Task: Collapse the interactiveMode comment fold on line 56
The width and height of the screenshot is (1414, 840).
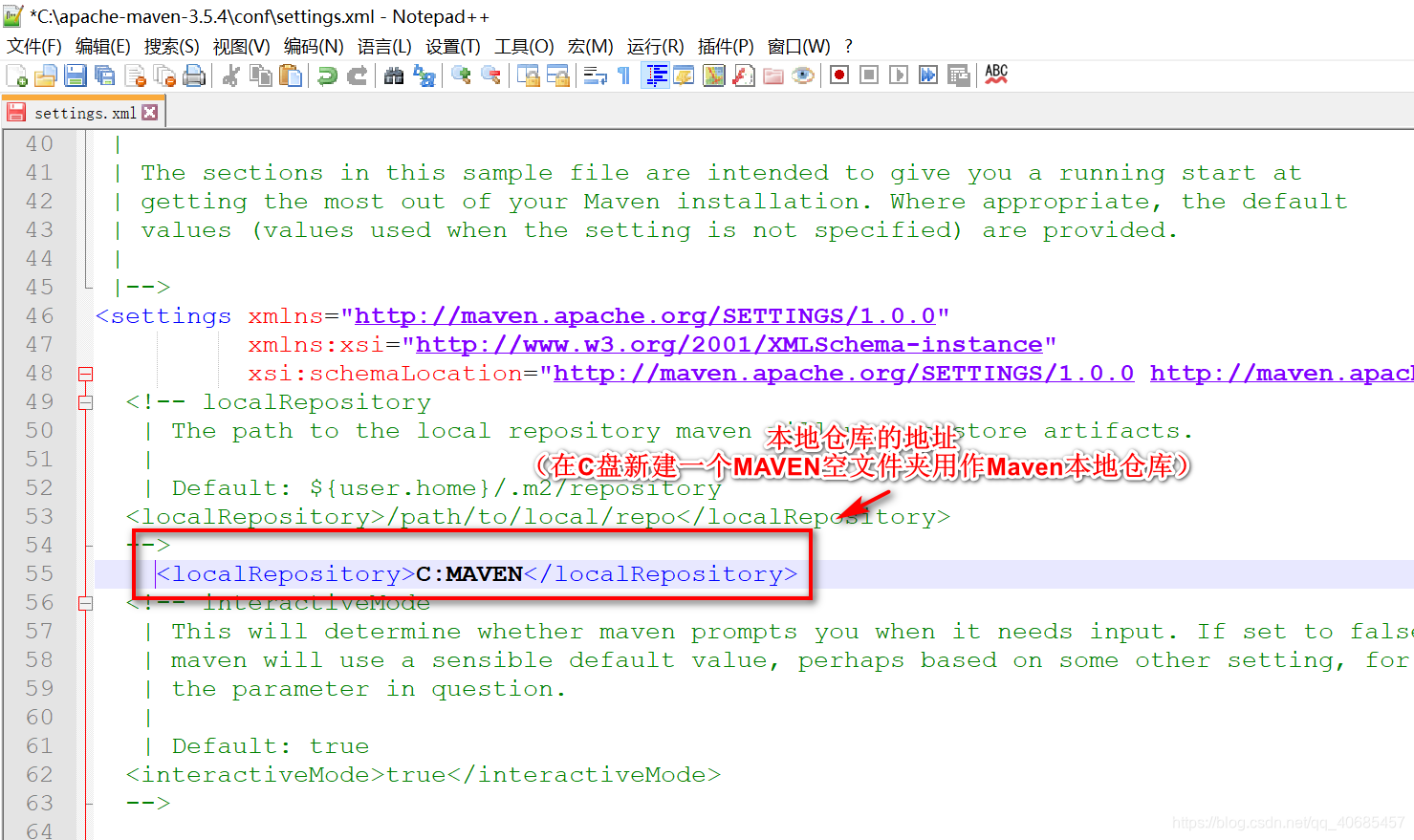Action: click(86, 603)
